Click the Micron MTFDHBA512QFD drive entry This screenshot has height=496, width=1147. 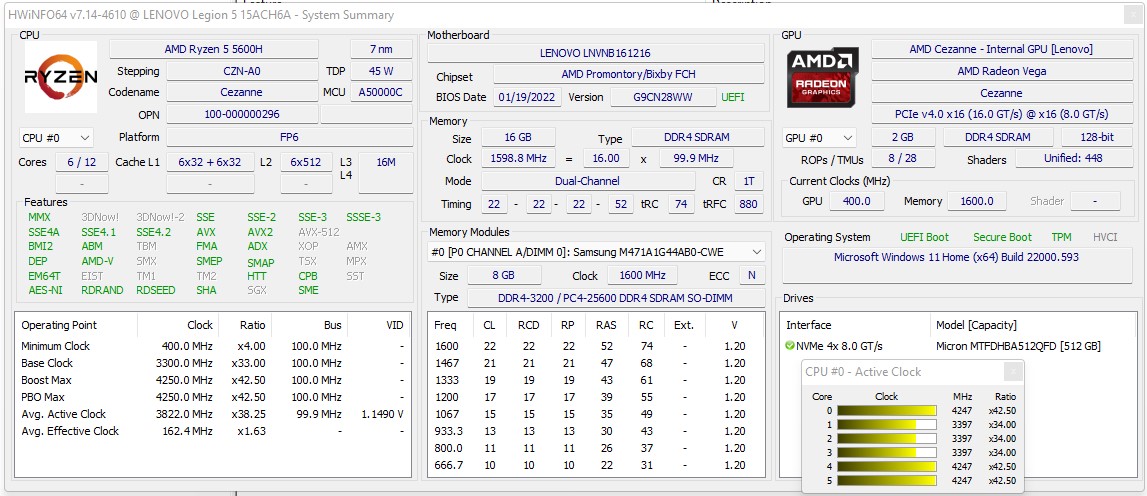[x=1017, y=346]
